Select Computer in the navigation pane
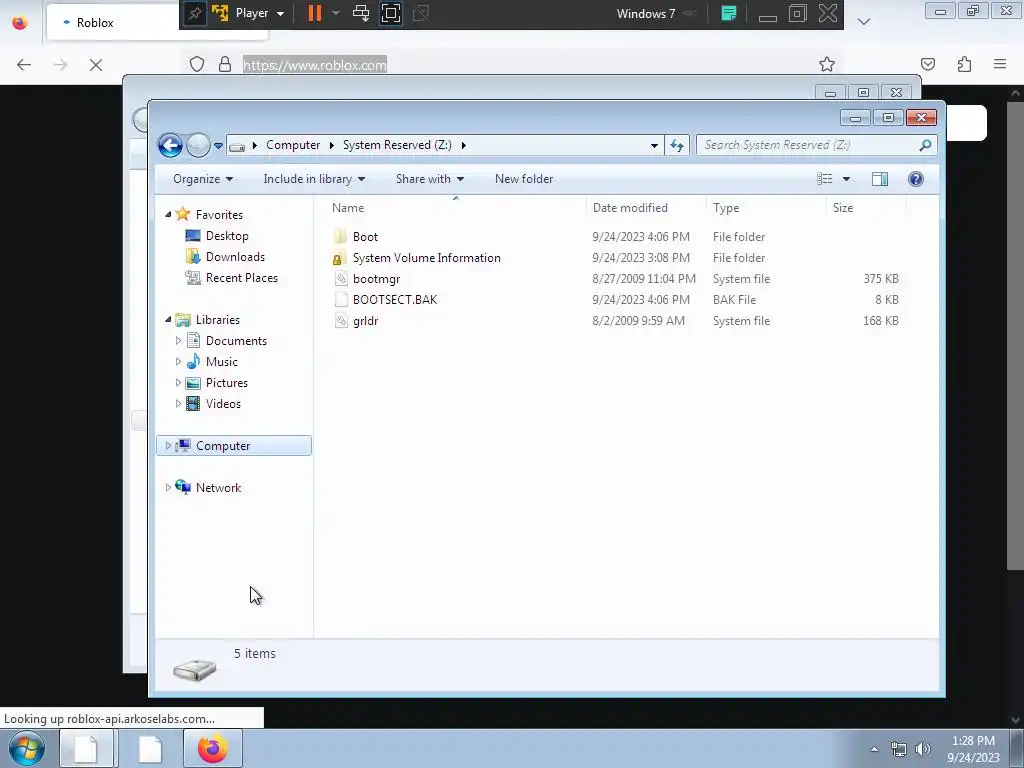 point(223,446)
